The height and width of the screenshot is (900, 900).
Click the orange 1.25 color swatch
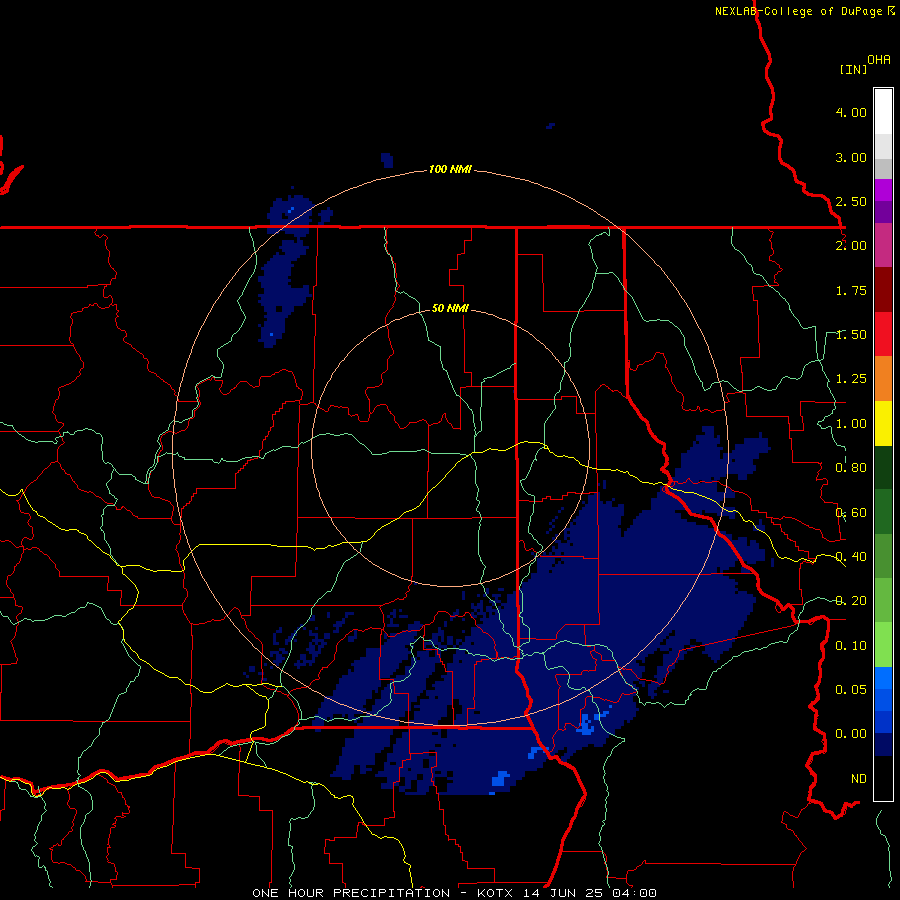pyautogui.click(x=883, y=378)
